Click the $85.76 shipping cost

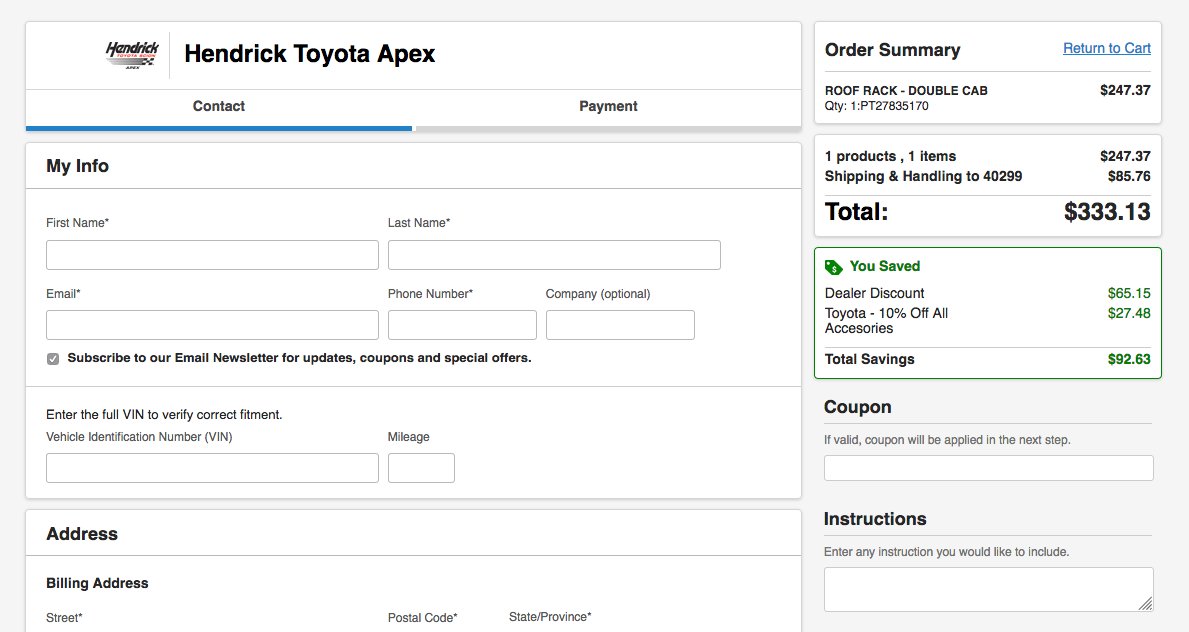pos(1128,176)
